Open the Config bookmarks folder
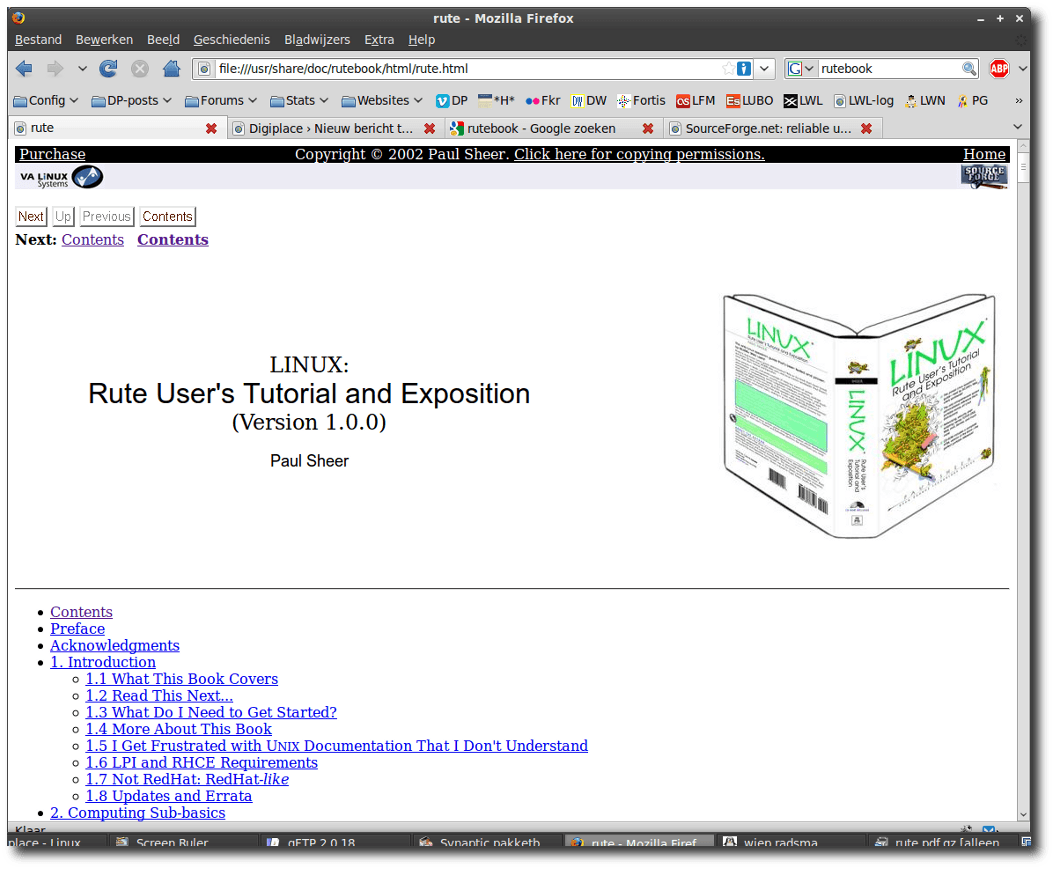Viewport: 1054px width, 869px height. tap(46, 101)
